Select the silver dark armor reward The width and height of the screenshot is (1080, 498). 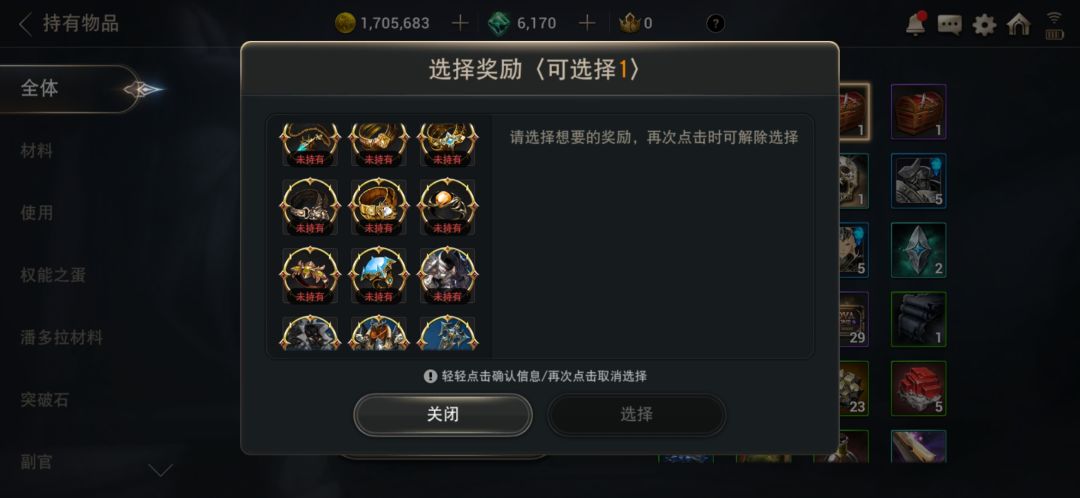(x=447, y=276)
